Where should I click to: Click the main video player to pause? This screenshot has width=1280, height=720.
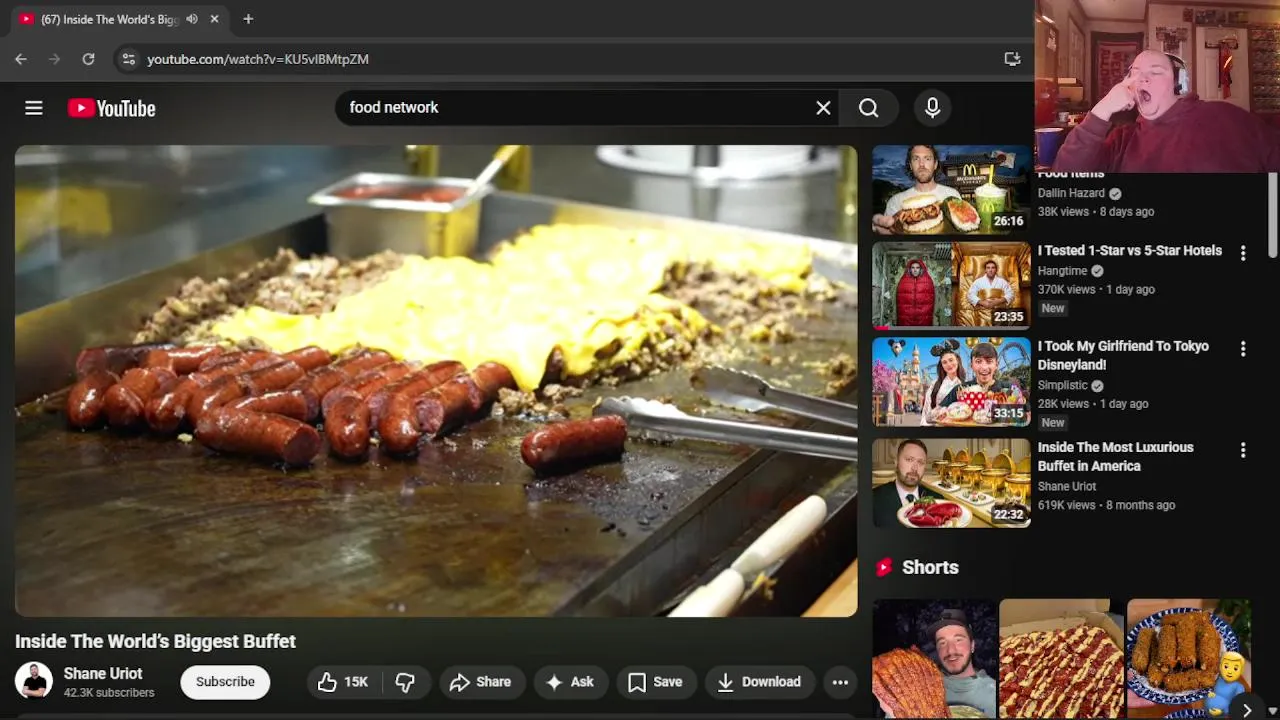pyautogui.click(x=436, y=381)
